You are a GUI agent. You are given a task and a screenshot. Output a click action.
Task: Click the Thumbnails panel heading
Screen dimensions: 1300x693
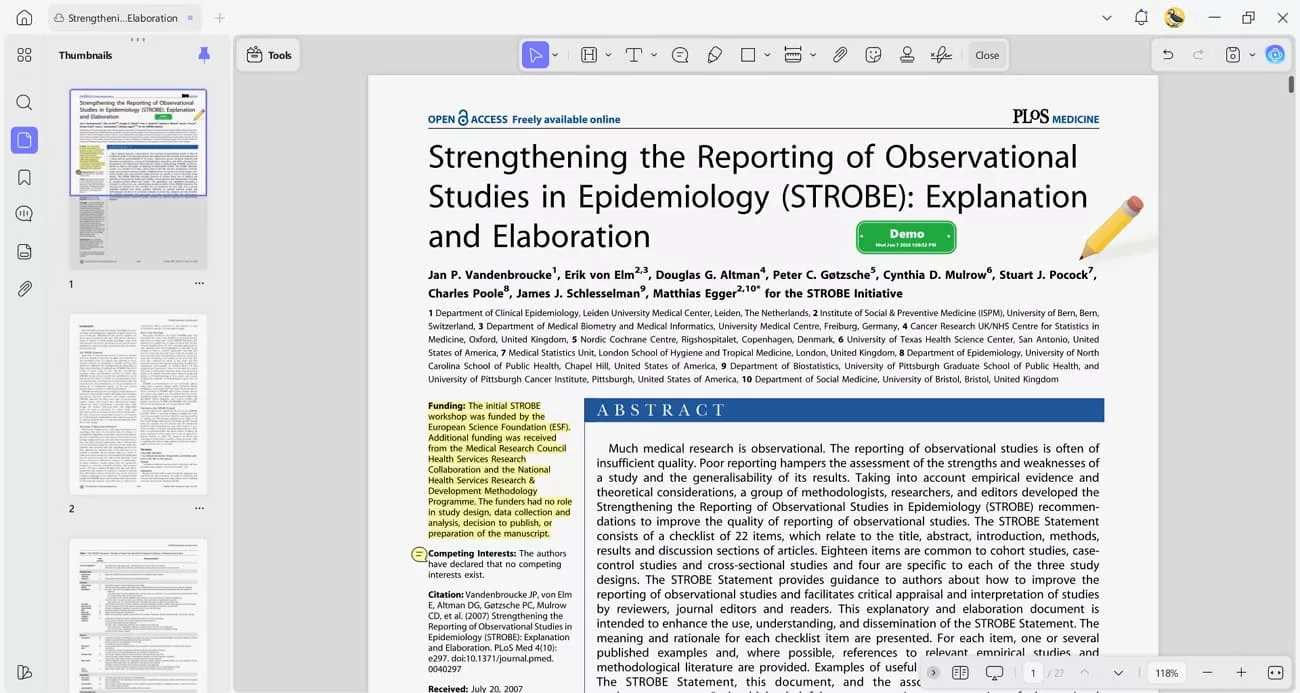[85, 55]
